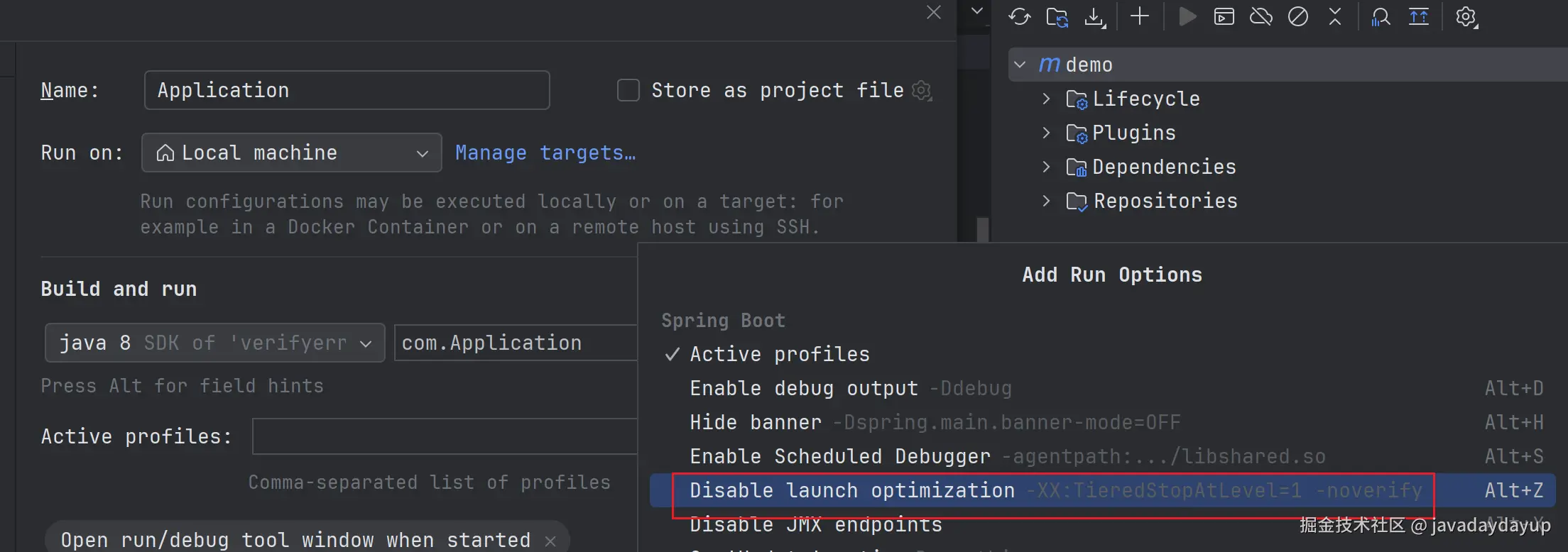Expand the Lifecycle tree node
The width and height of the screenshot is (1568, 552).
pyautogui.click(x=1046, y=99)
